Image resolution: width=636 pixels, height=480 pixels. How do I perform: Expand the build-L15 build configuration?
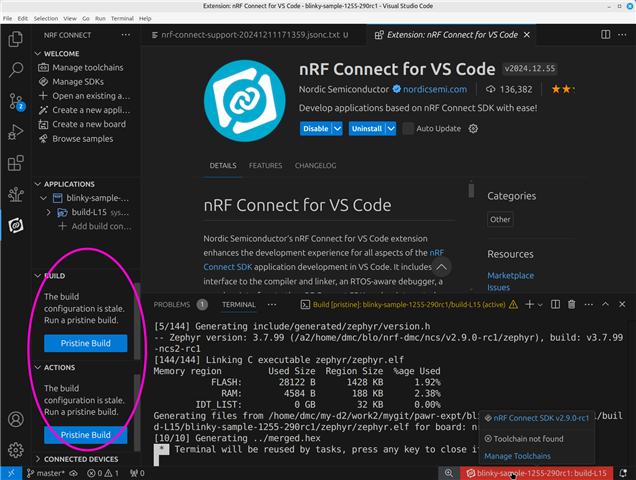pyautogui.click(x=49, y=213)
